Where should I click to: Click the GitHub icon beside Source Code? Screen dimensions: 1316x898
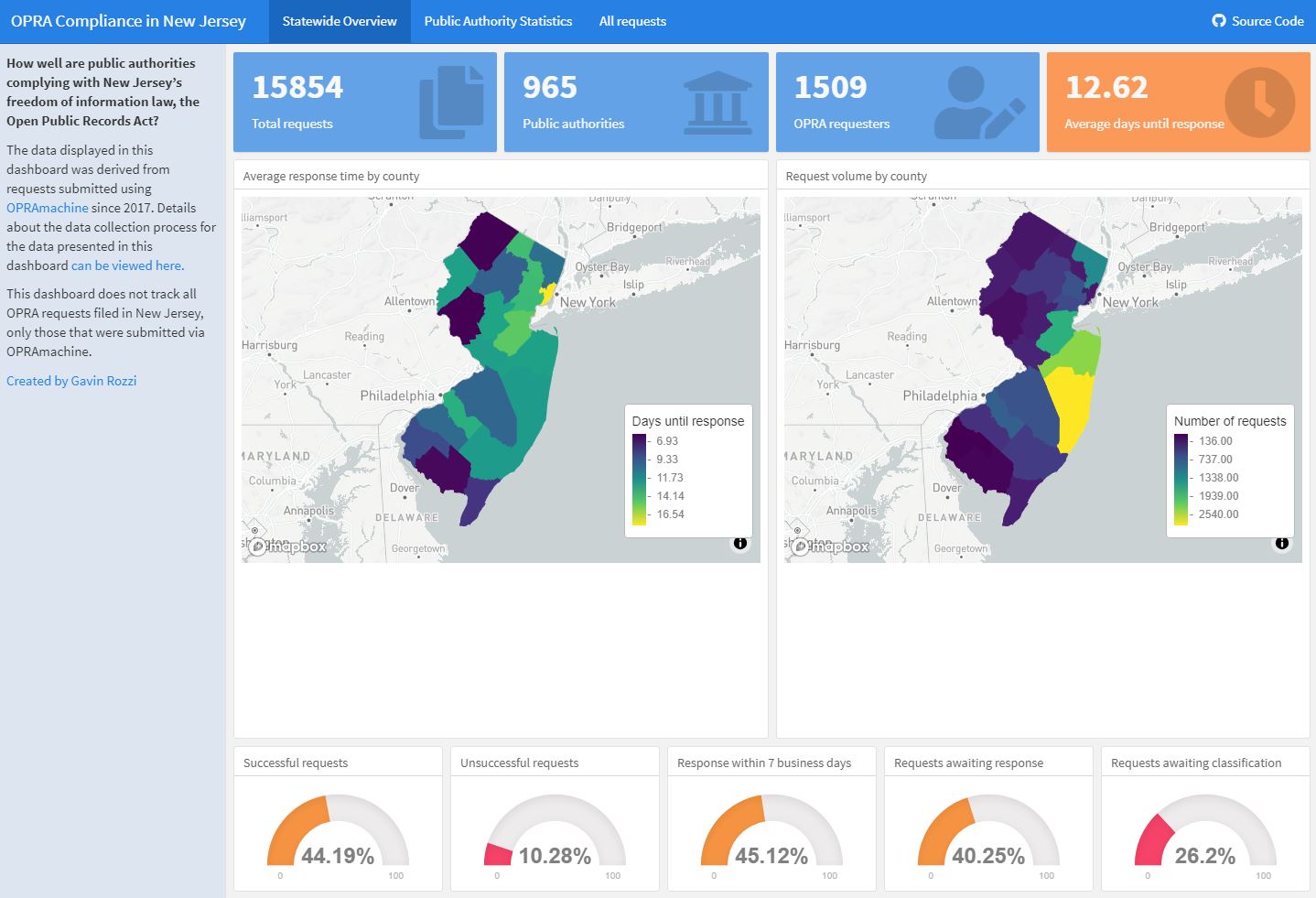click(1218, 21)
